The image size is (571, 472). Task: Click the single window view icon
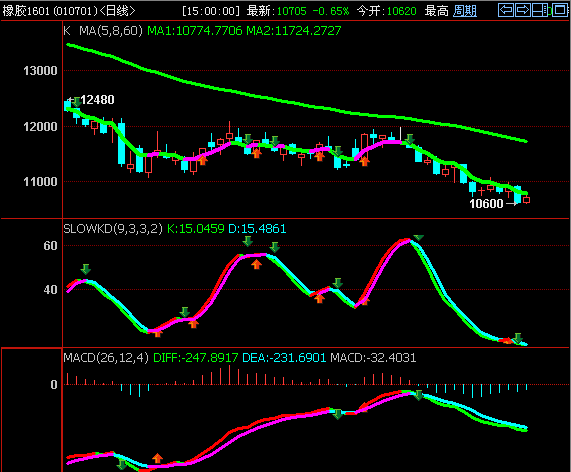tap(560, 10)
